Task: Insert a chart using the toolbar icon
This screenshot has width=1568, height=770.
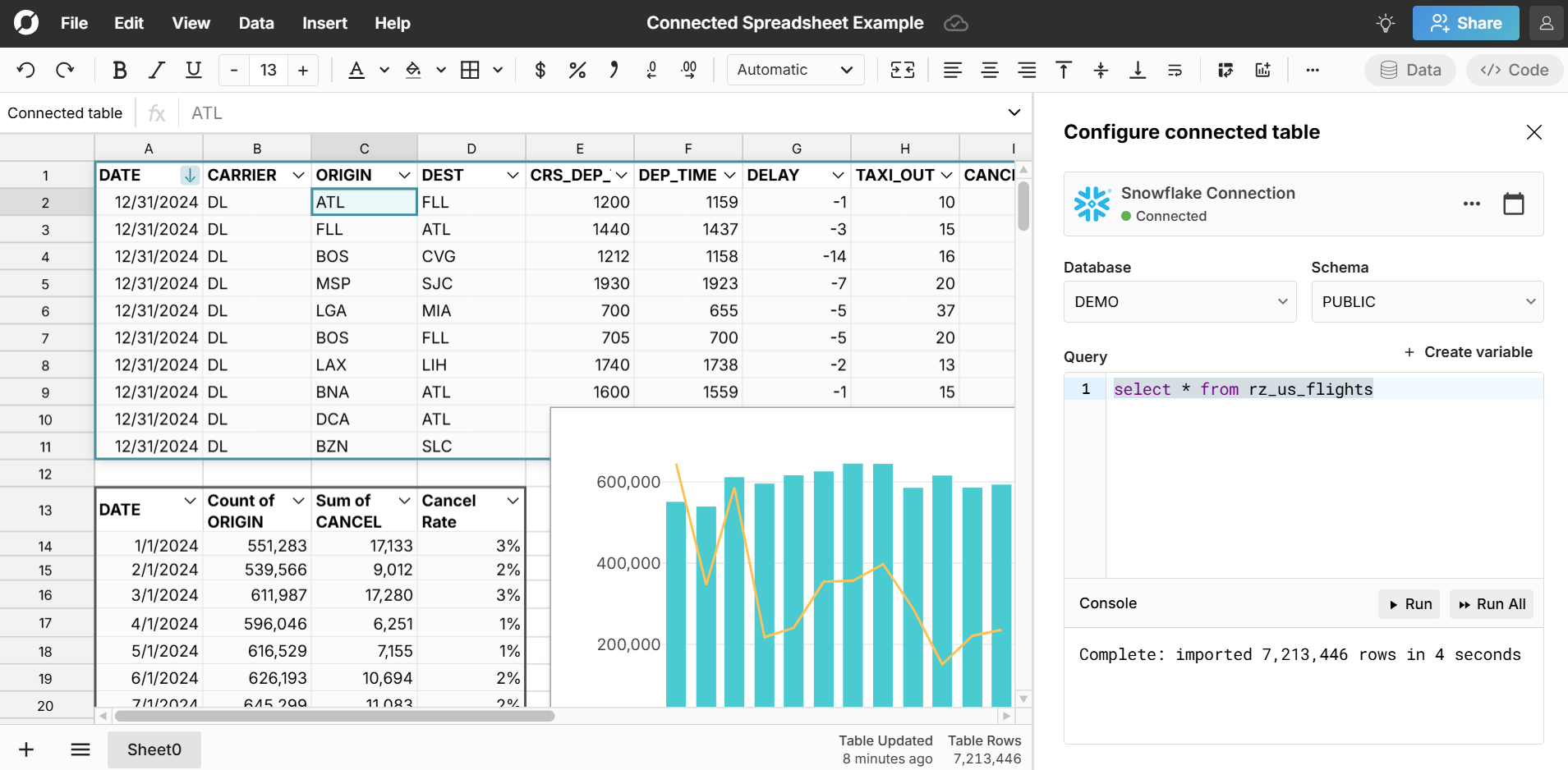Action: coord(1262,70)
